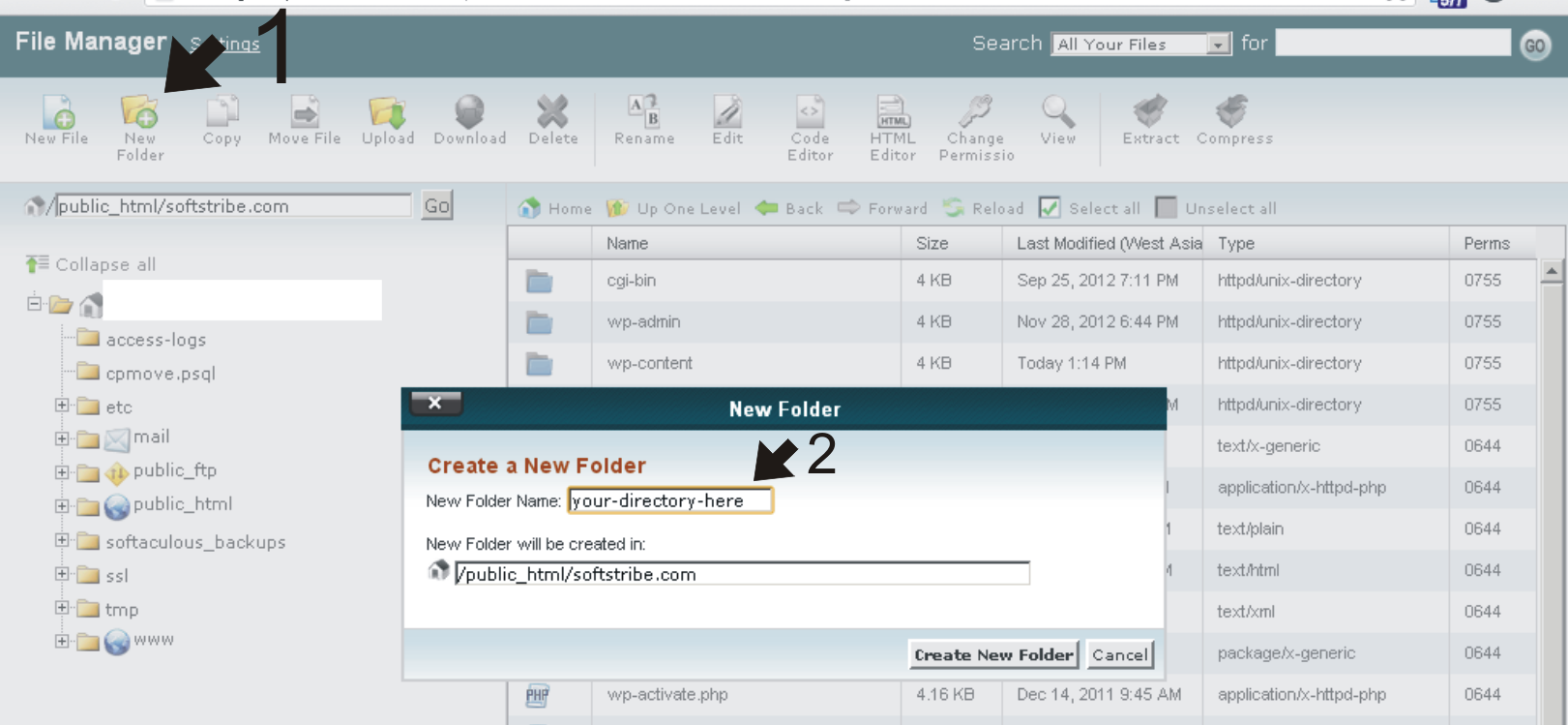Image resolution: width=1568 pixels, height=725 pixels.
Task: Expand the etc folder node
Action: coord(62,406)
